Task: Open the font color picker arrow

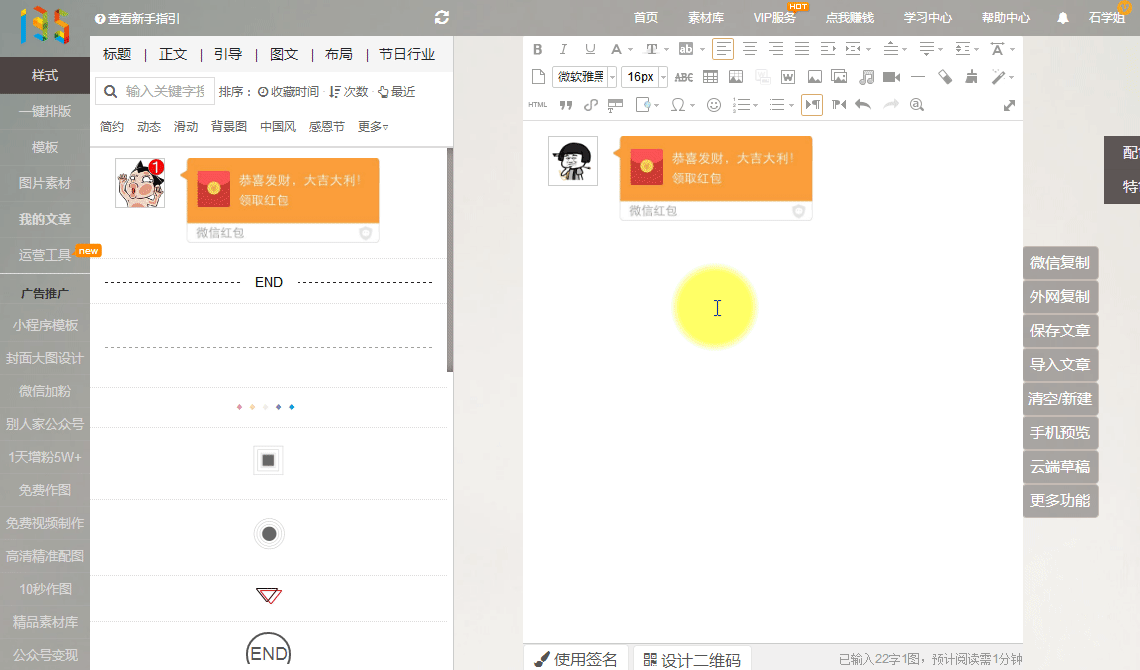Action: [630, 50]
